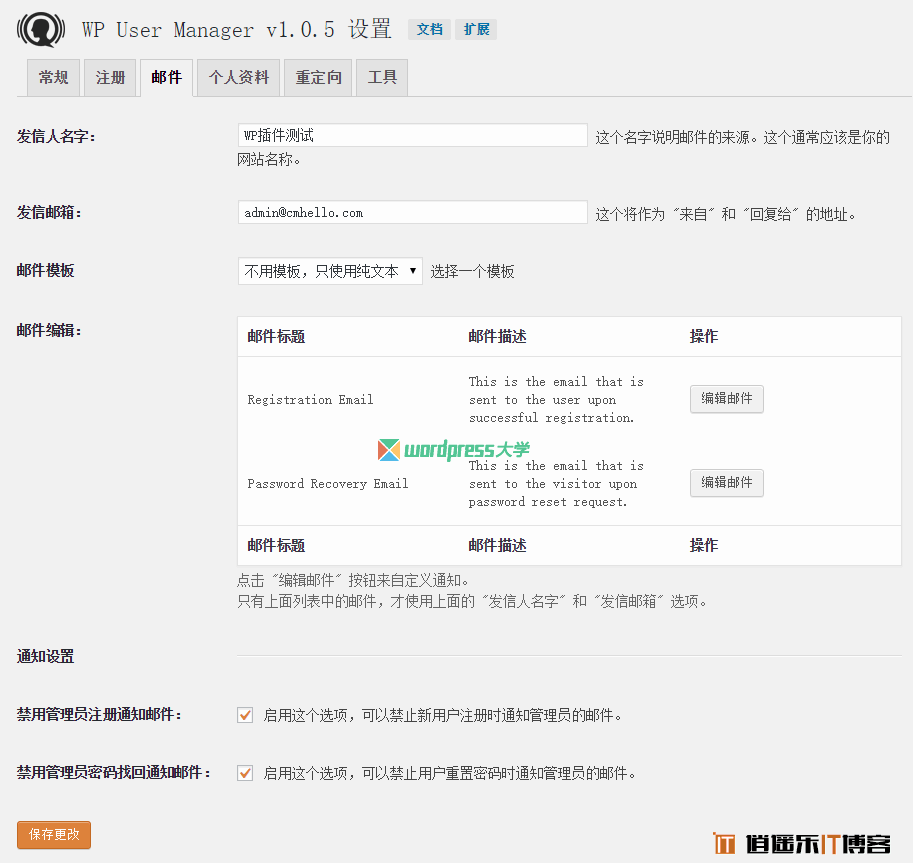The width and height of the screenshot is (913, 863).
Task: Edit the Registration Email template
Action: point(726,399)
